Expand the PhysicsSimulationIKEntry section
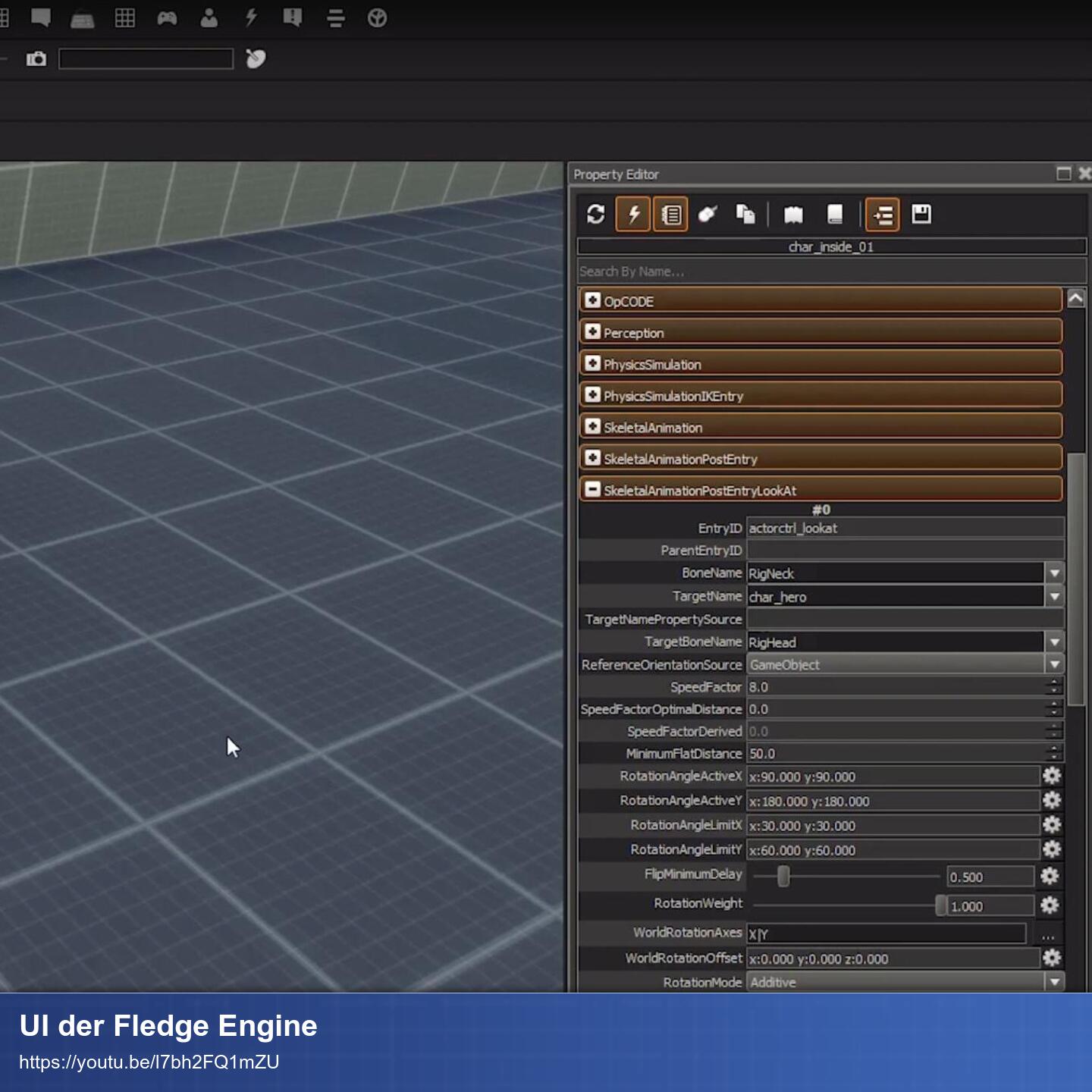 click(593, 395)
